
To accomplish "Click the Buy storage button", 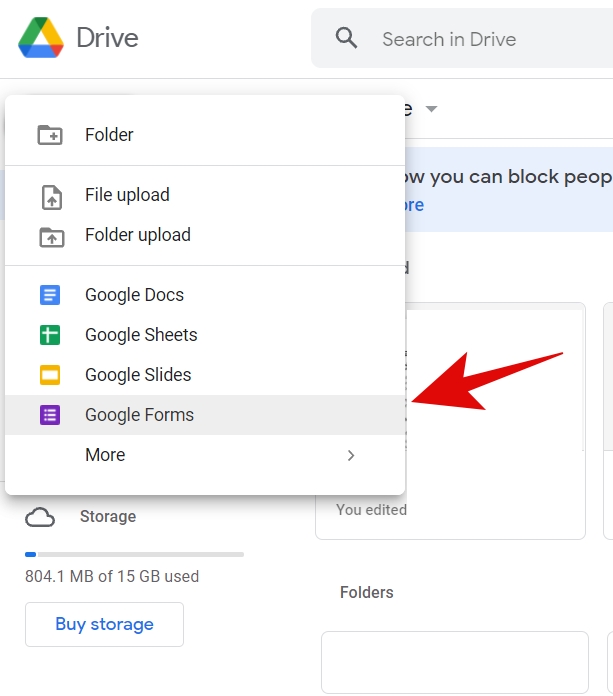I will [x=104, y=624].
